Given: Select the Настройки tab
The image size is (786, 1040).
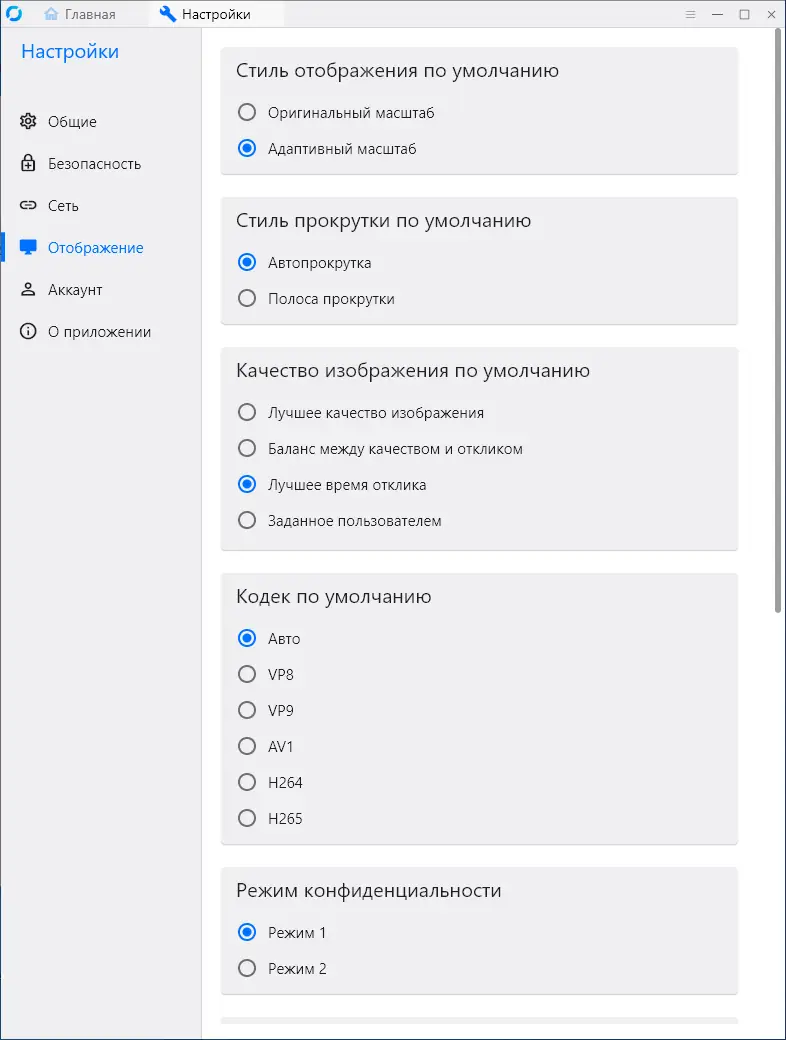Looking at the screenshot, I should [205, 14].
